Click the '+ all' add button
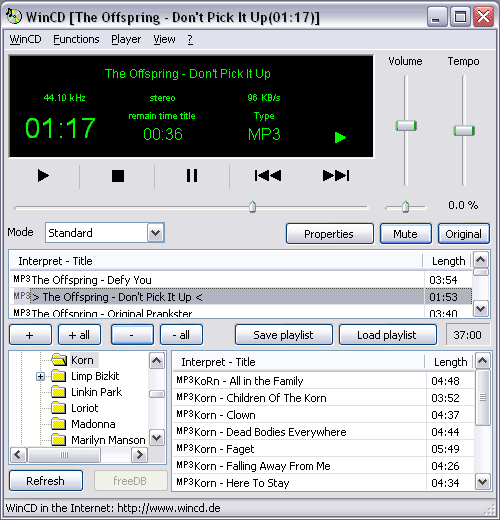This screenshot has width=500, height=520. pyautogui.click(x=79, y=335)
